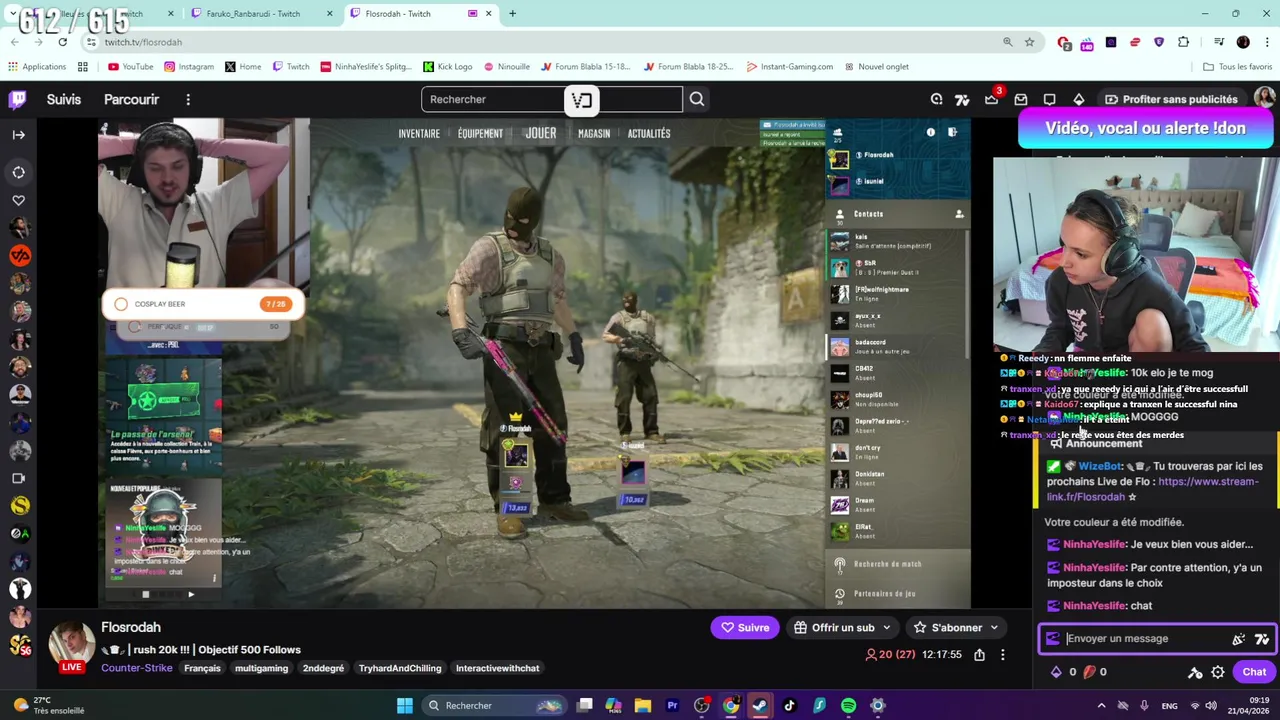The height and width of the screenshot is (720, 1280).
Task: Click the browser reload button
Action: tap(62, 42)
